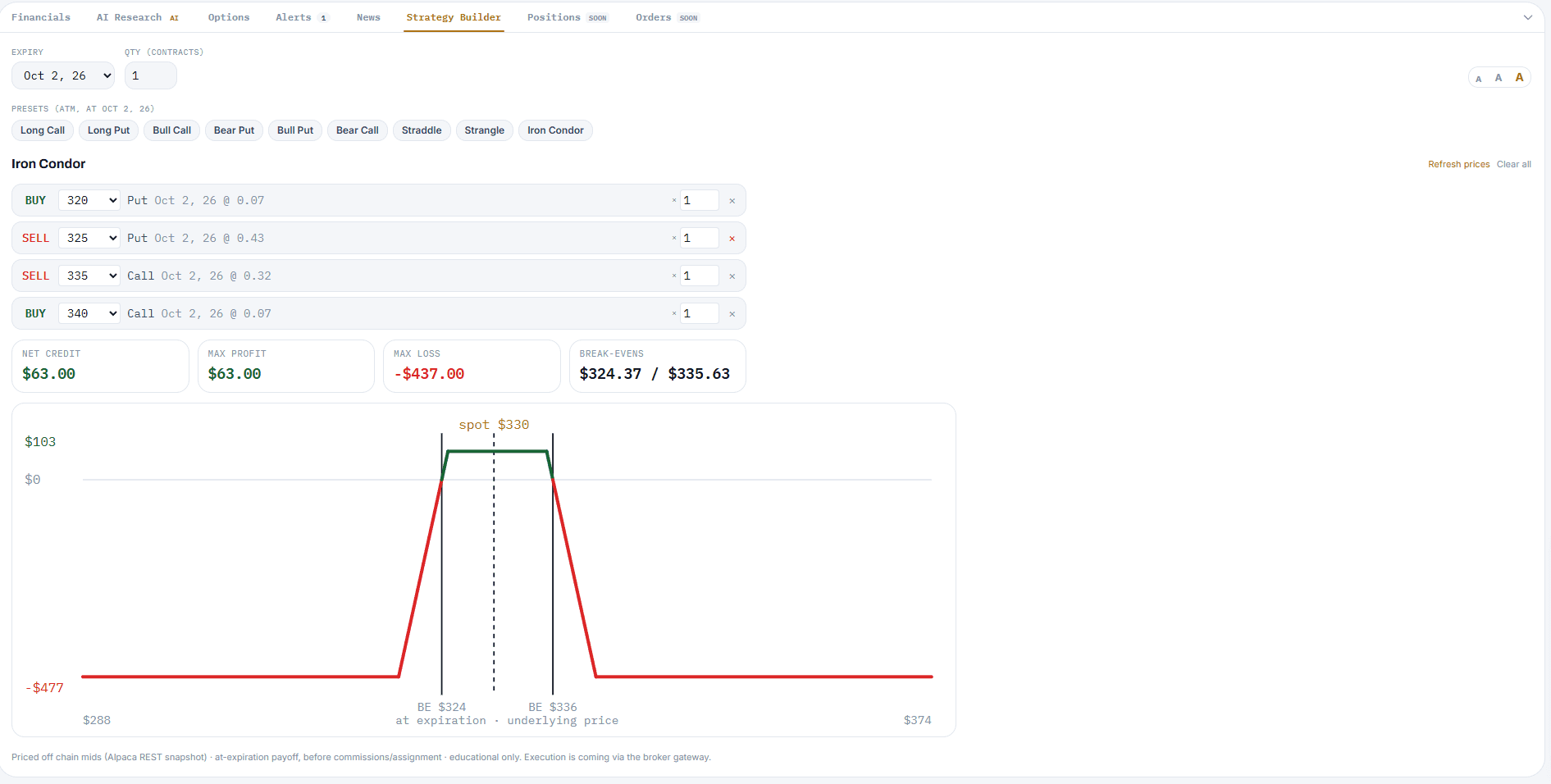Apply the Long Call preset

pyautogui.click(x=43, y=130)
